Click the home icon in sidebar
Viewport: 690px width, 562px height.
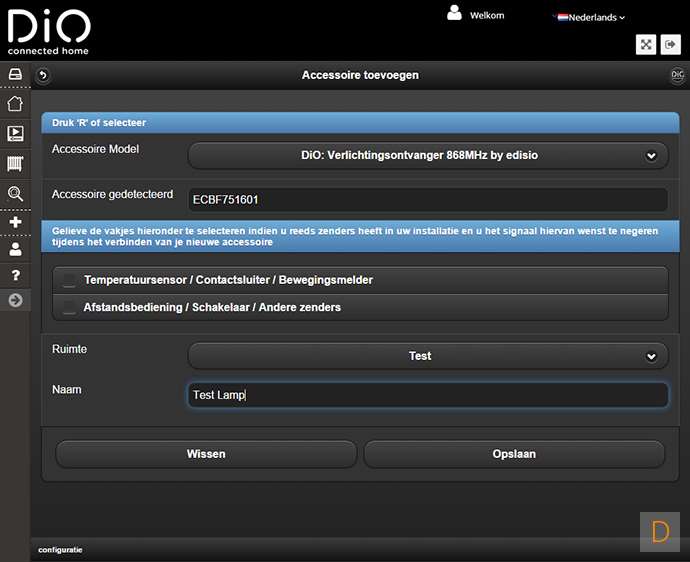pos(15,104)
